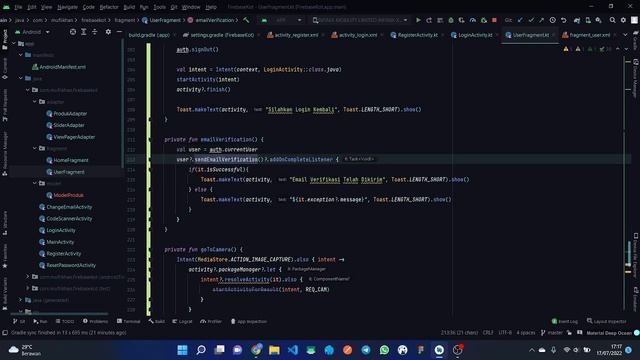Collapse the java folder in tree
The image size is (640, 360).
tap(21, 78)
